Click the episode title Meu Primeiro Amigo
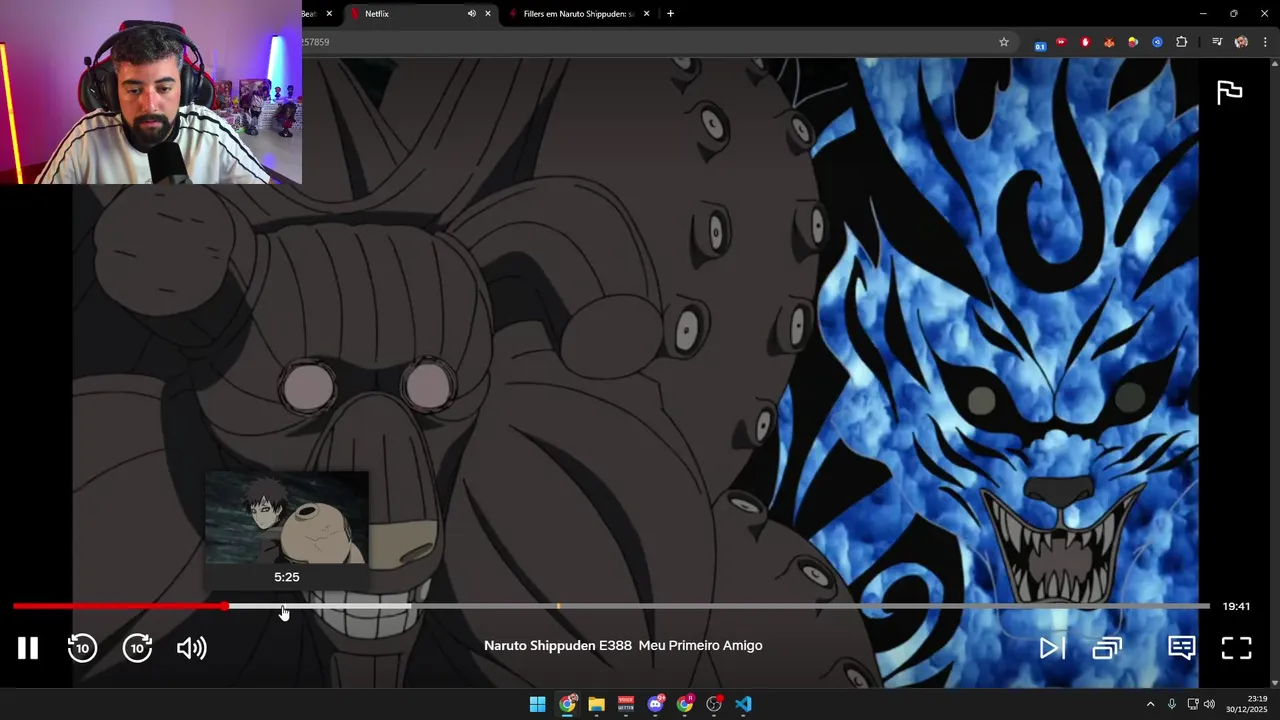 coord(700,646)
